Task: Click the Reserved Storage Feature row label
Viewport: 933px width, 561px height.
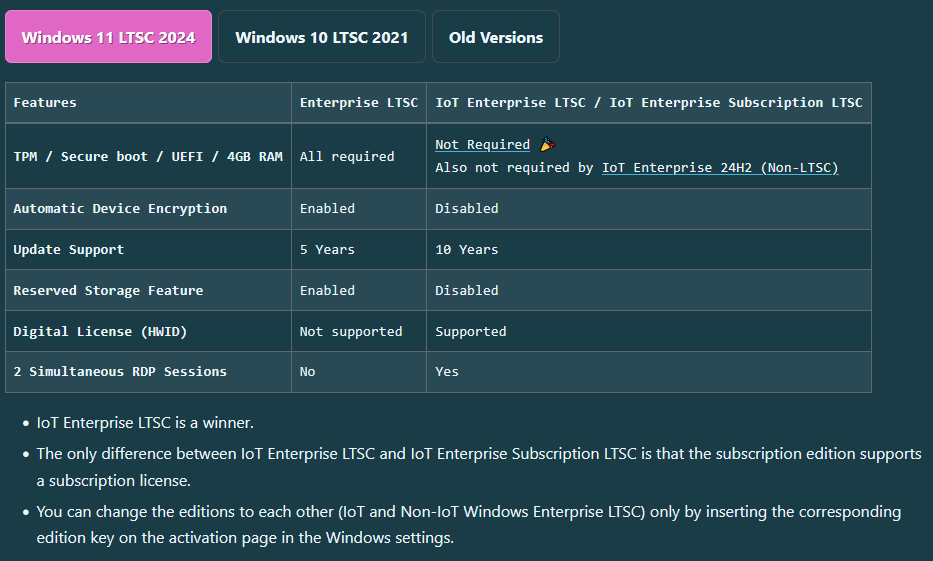Action: click(148, 290)
